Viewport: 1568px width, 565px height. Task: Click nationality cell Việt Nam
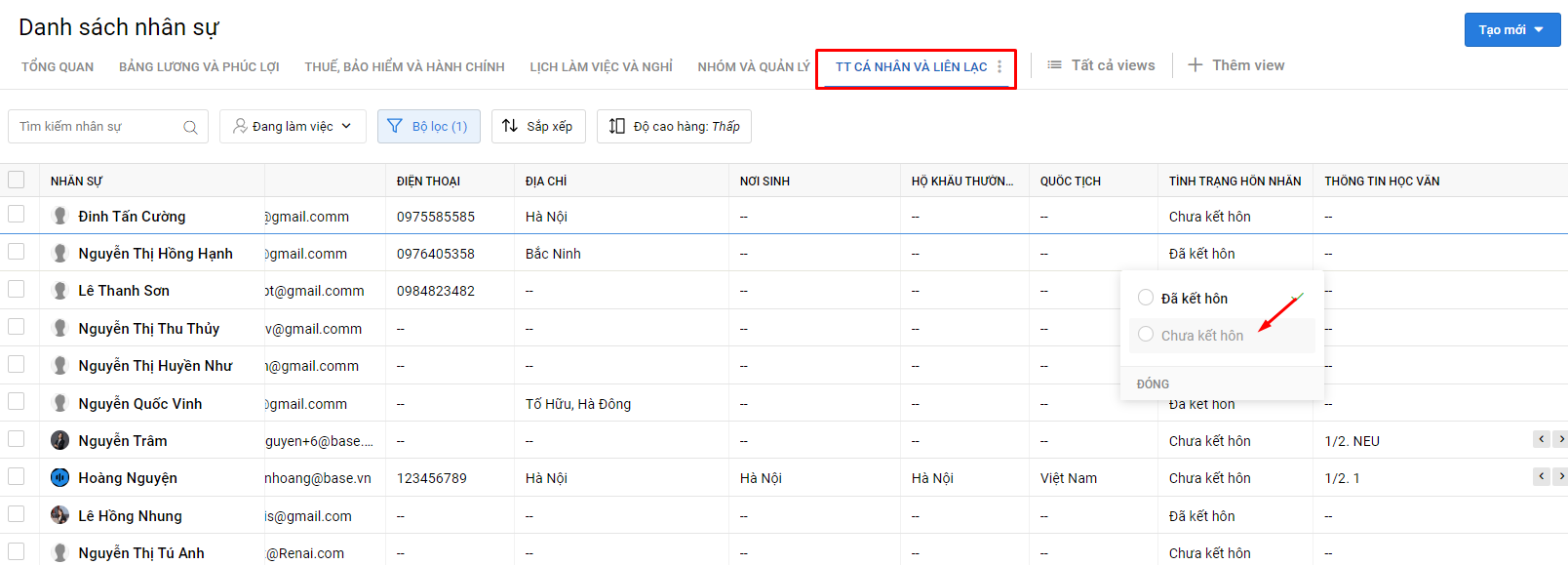(x=1069, y=478)
